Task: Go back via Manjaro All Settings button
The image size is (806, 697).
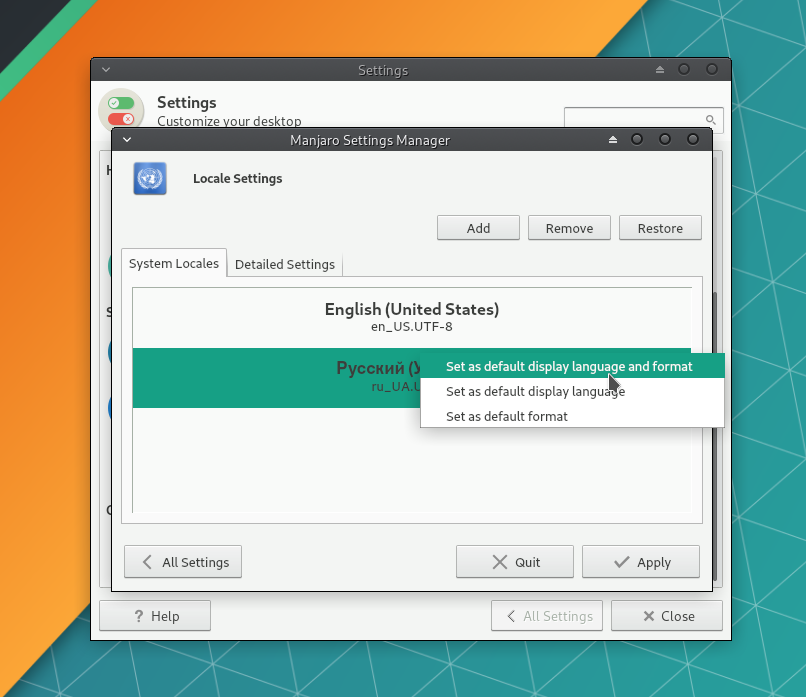Action: pyautogui.click(x=183, y=562)
